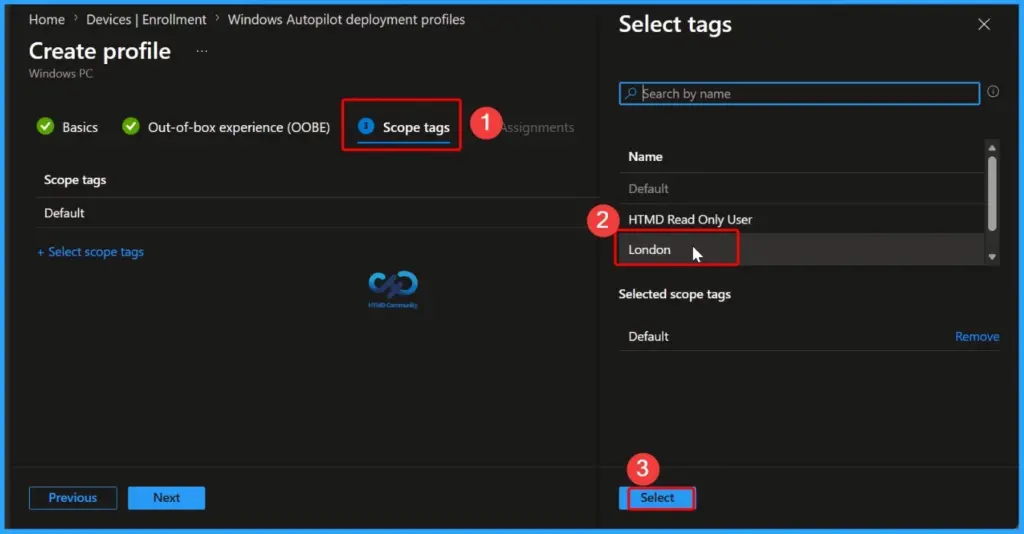Open the Home breadcrumb link
The image size is (1024, 534).
46,20
